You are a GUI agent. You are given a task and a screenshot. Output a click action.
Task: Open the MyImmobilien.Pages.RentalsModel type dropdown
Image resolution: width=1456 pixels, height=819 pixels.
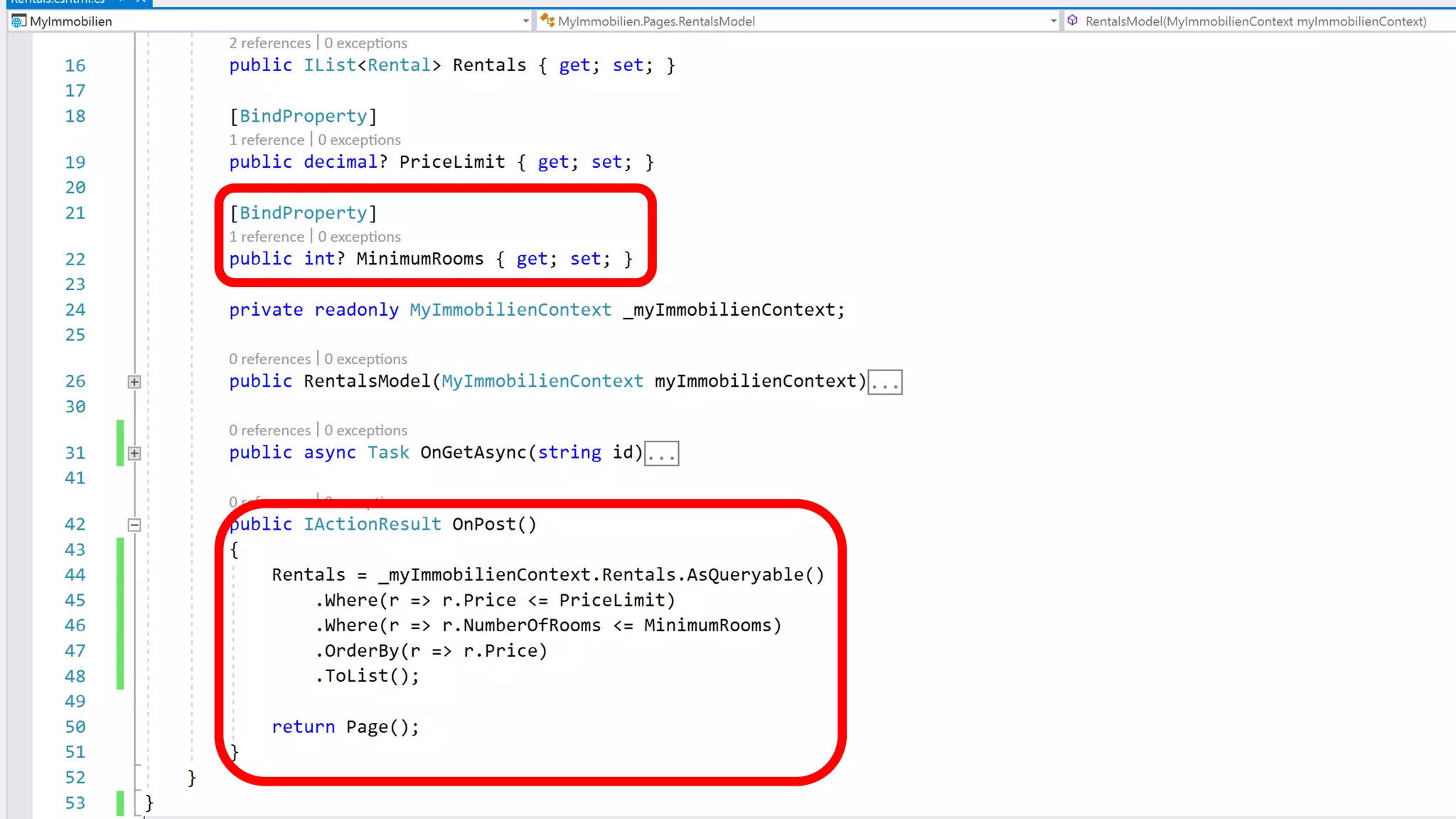(x=1053, y=21)
